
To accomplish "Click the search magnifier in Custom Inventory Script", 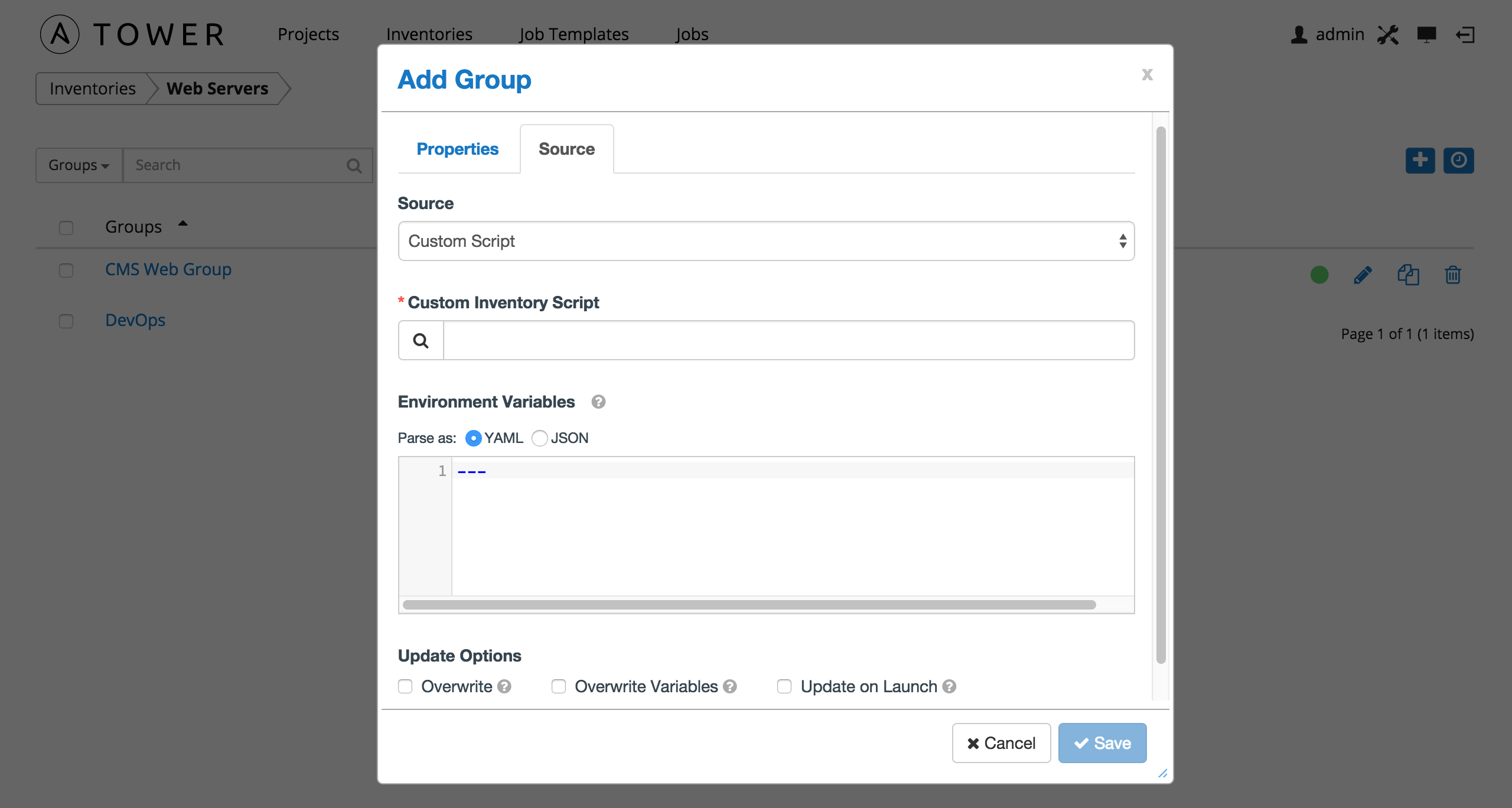I will pyautogui.click(x=421, y=340).
